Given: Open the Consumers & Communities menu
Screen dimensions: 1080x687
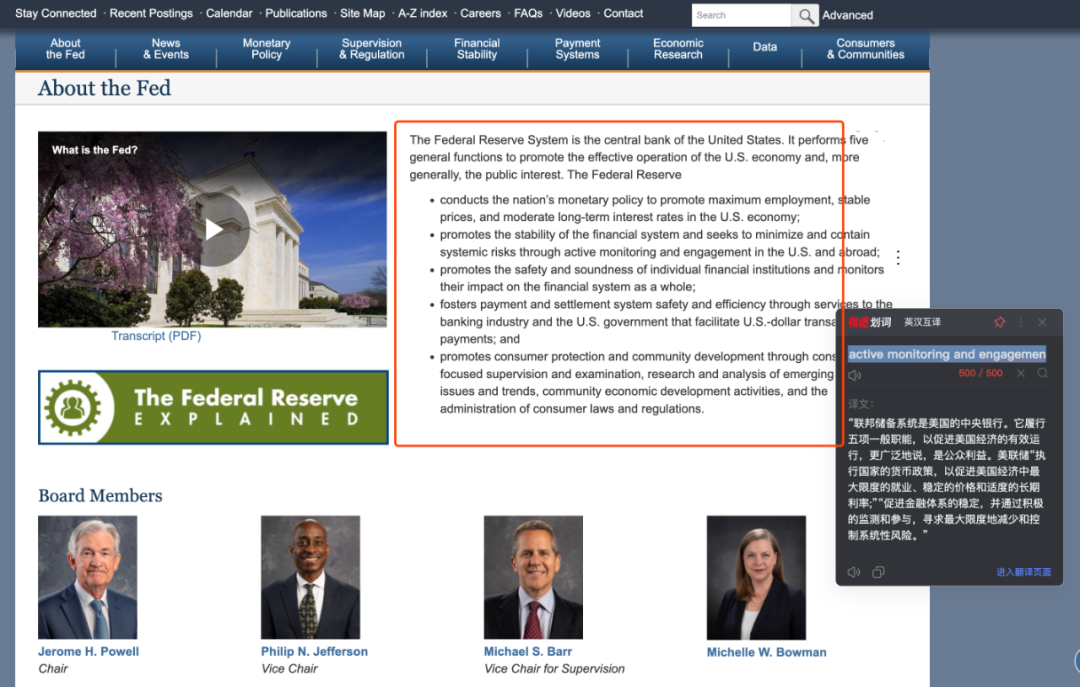Looking at the screenshot, I should 866,49.
